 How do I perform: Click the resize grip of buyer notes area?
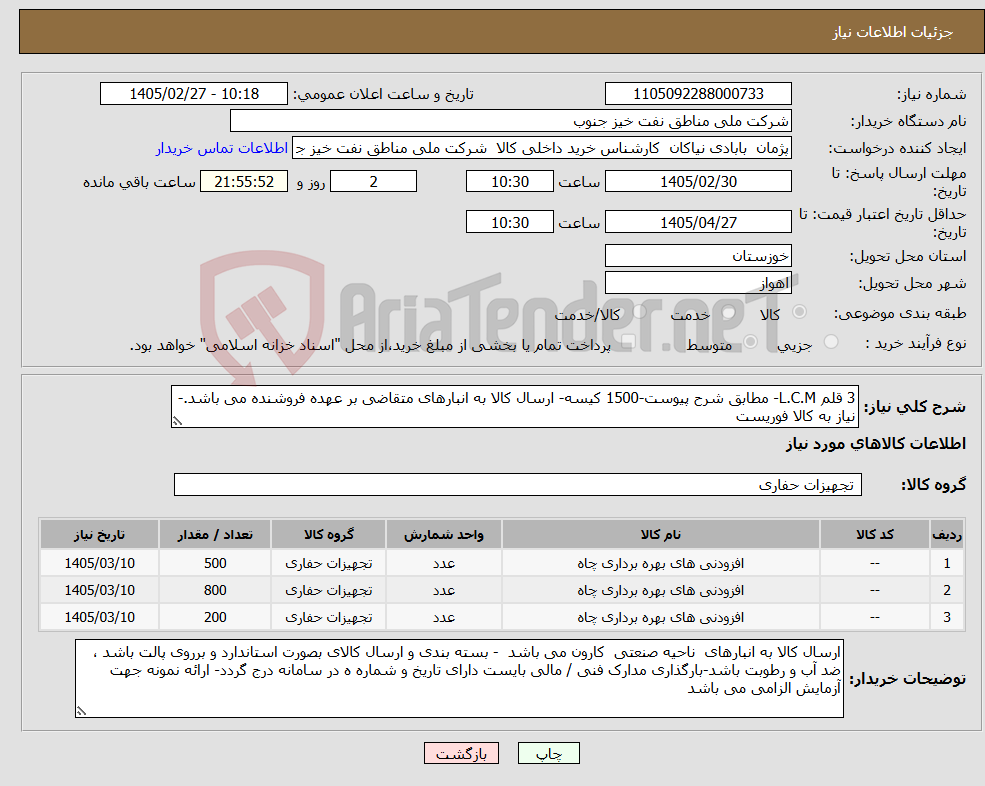81,711
